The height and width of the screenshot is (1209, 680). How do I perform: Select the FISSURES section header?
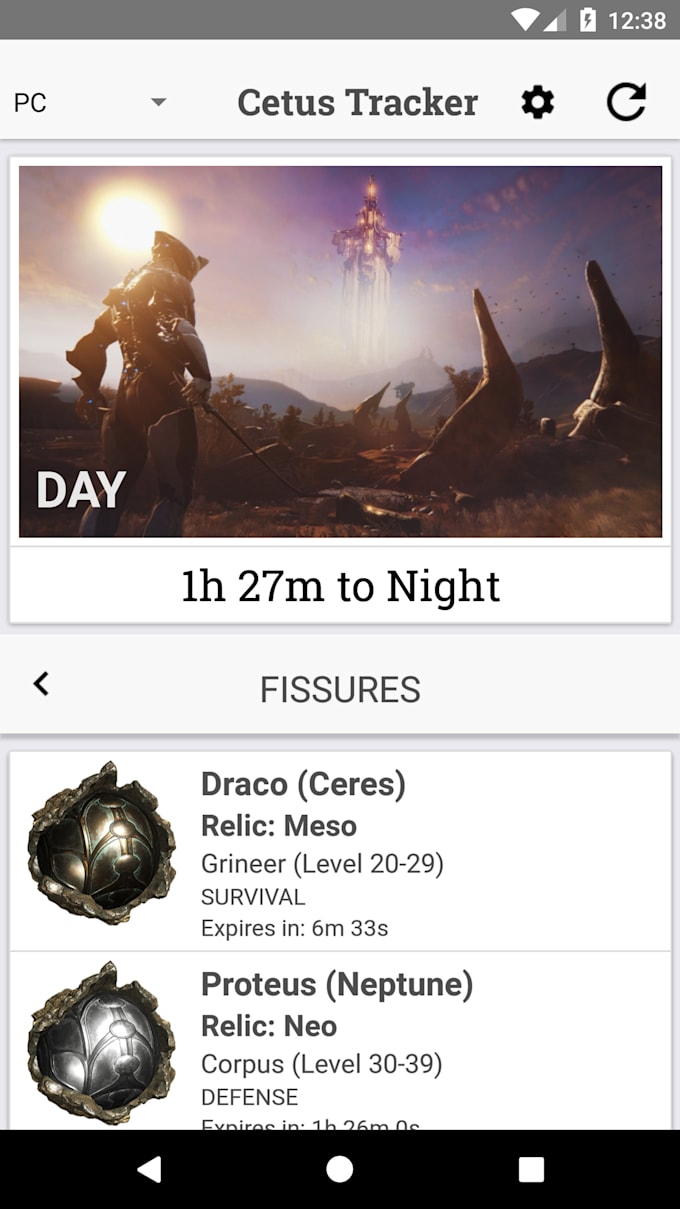tap(340, 689)
